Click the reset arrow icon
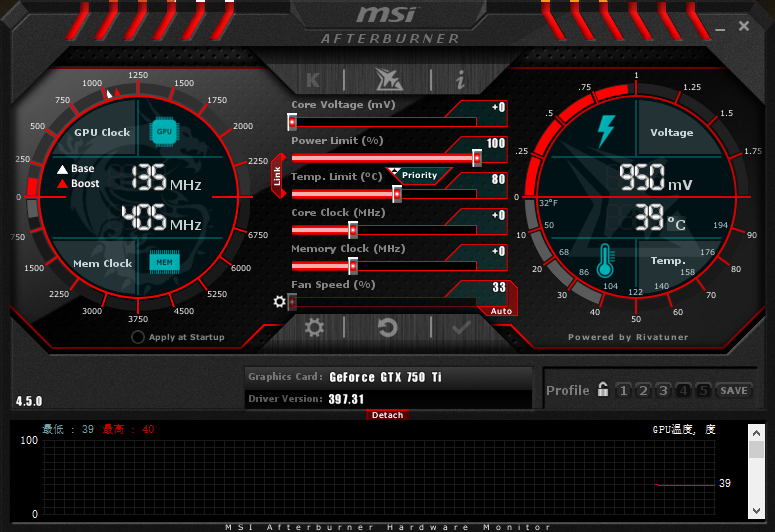 (387, 327)
